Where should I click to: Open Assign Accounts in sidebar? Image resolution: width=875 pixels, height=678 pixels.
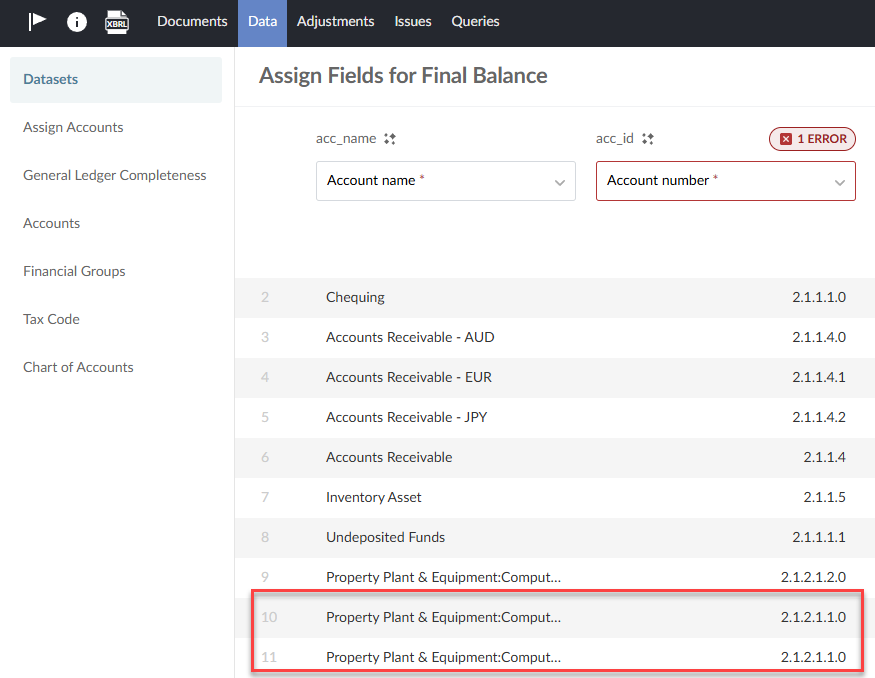pos(73,127)
